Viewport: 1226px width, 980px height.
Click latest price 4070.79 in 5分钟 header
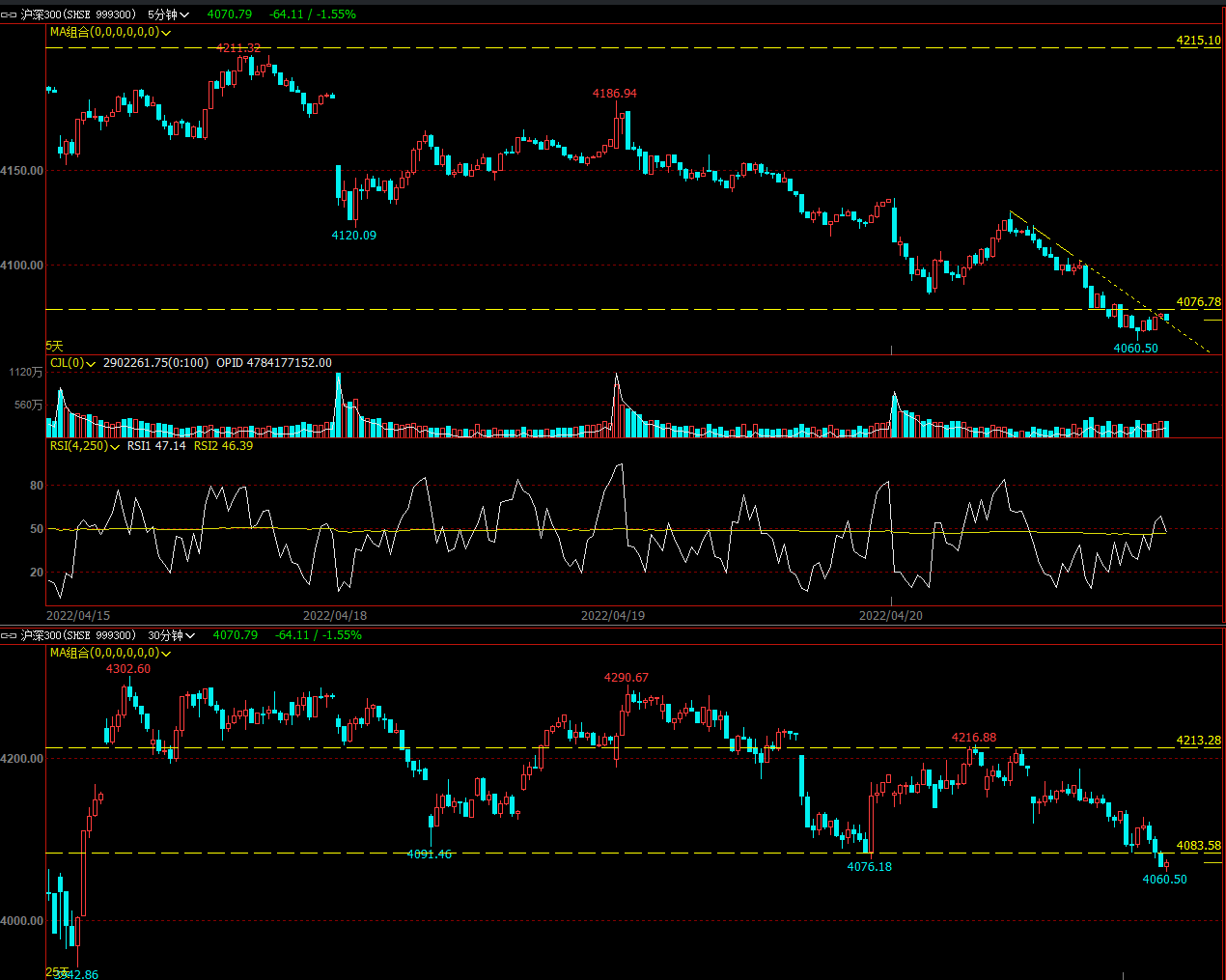[x=230, y=14]
